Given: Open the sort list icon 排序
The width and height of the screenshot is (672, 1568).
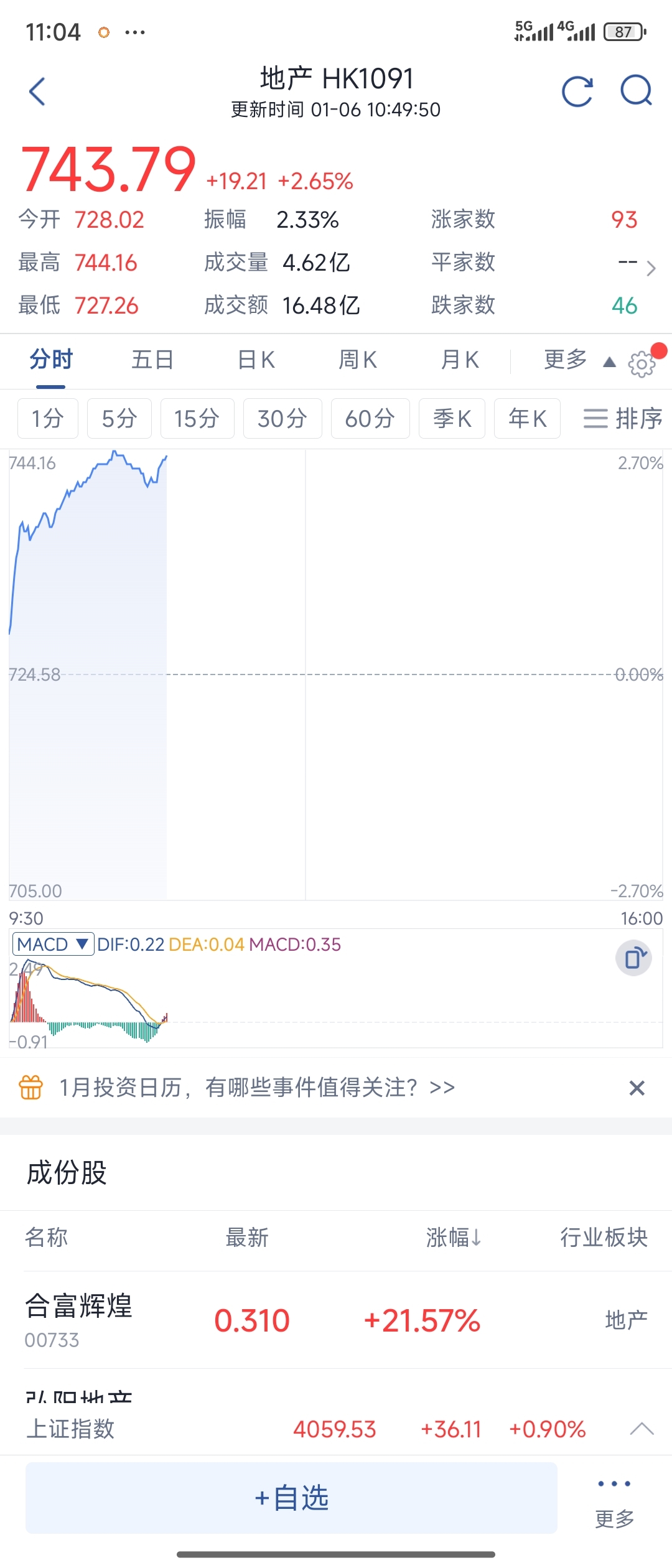Looking at the screenshot, I should tap(622, 418).
